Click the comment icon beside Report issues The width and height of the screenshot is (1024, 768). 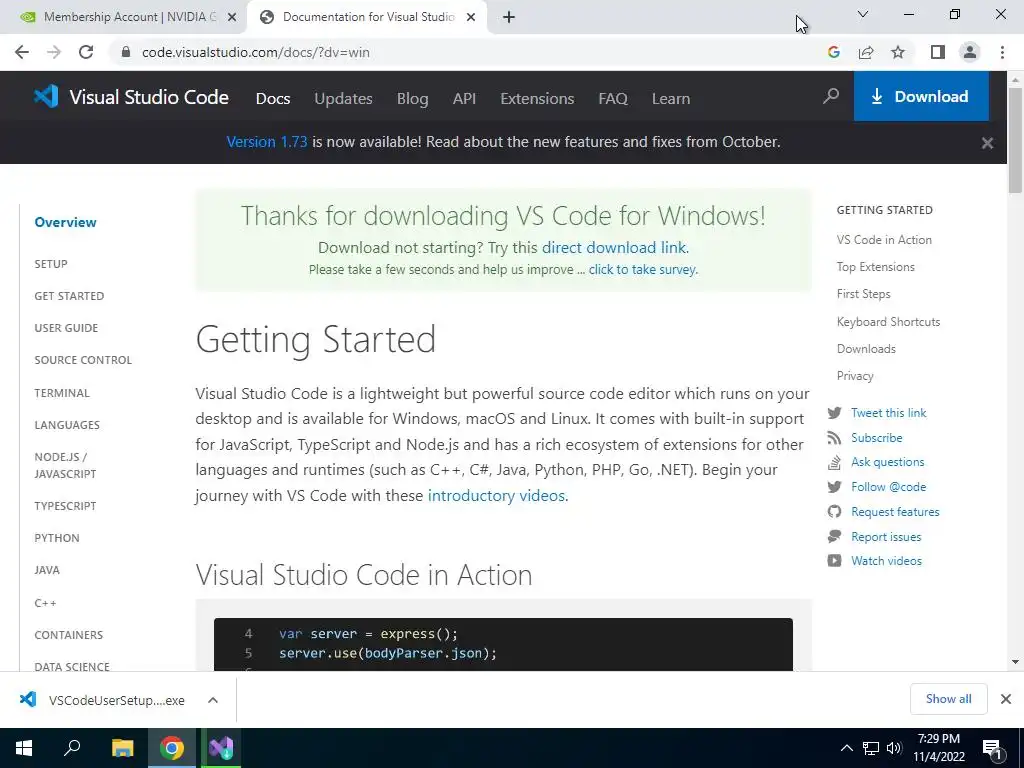coord(835,537)
